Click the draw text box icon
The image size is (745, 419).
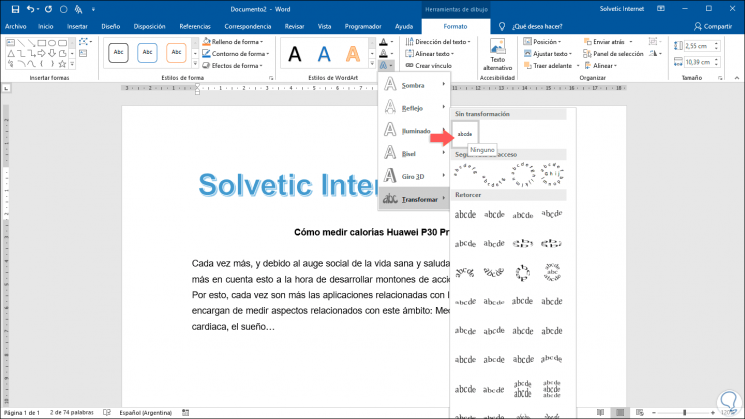point(83,54)
